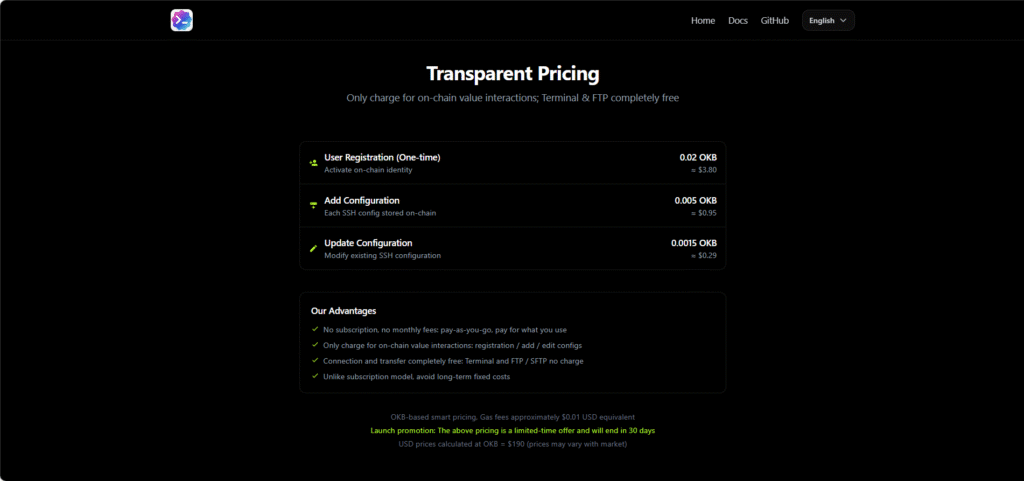Click the 0.02 OKB price

(698, 157)
